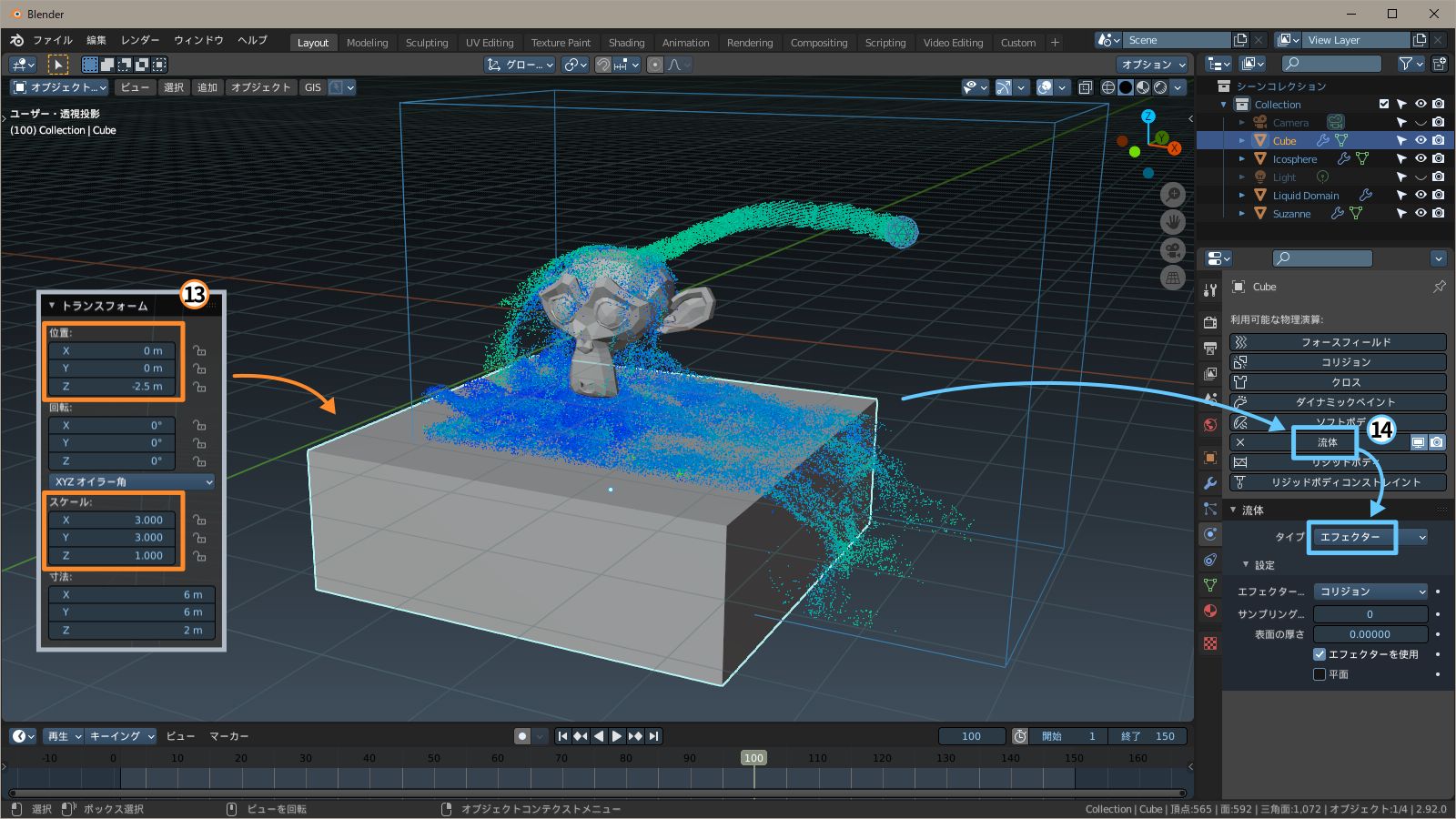Open the ヘルプ menu
This screenshot has height=819, width=1456.
[x=253, y=40]
